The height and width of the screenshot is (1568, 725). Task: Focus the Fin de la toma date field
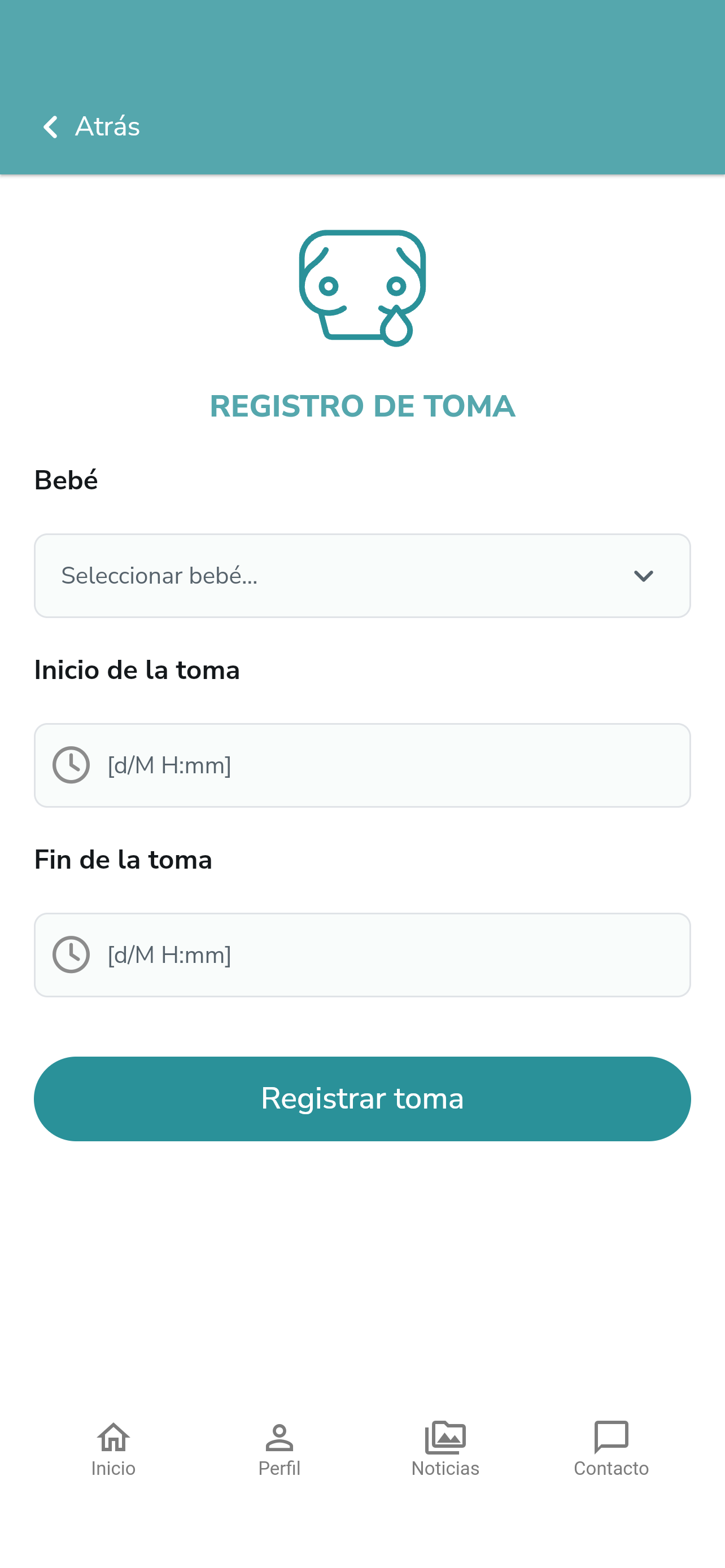(362, 954)
